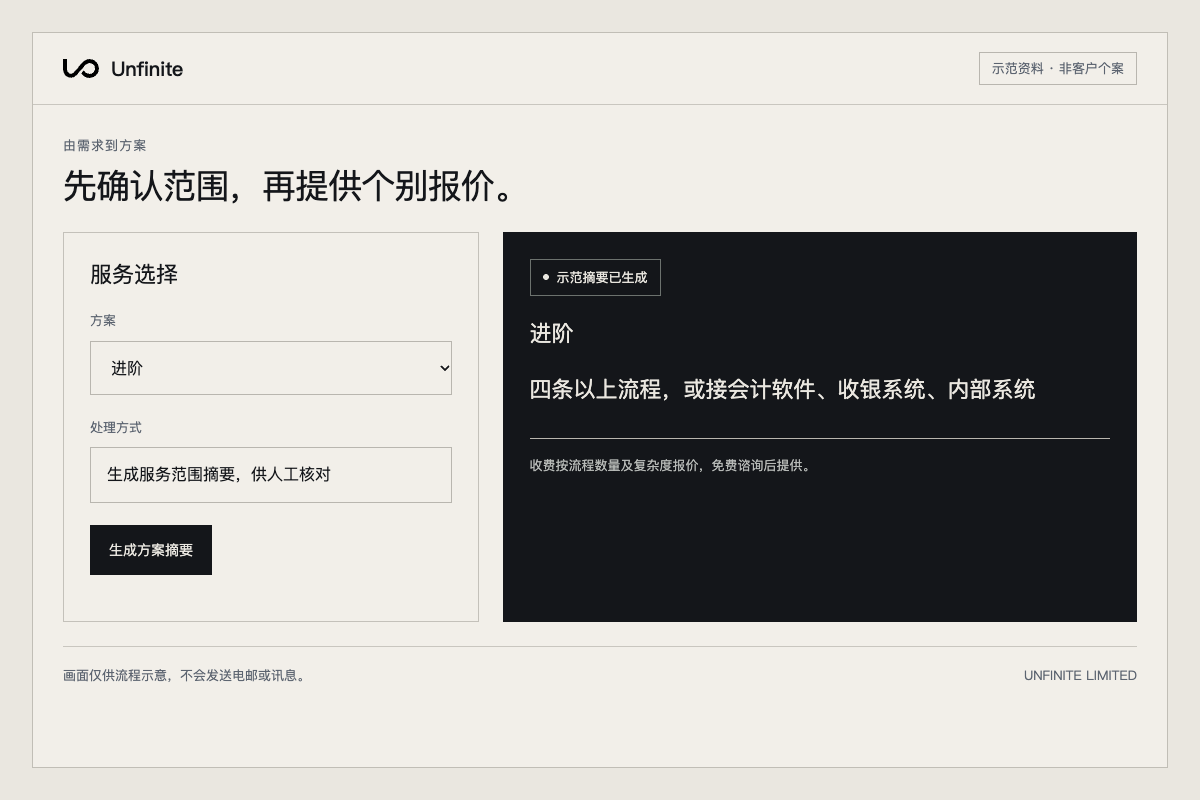Click the 进阶 heading in the dark panel
Image resolution: width=1200 pixels, height=800 pixels.
tap(551, 333)
